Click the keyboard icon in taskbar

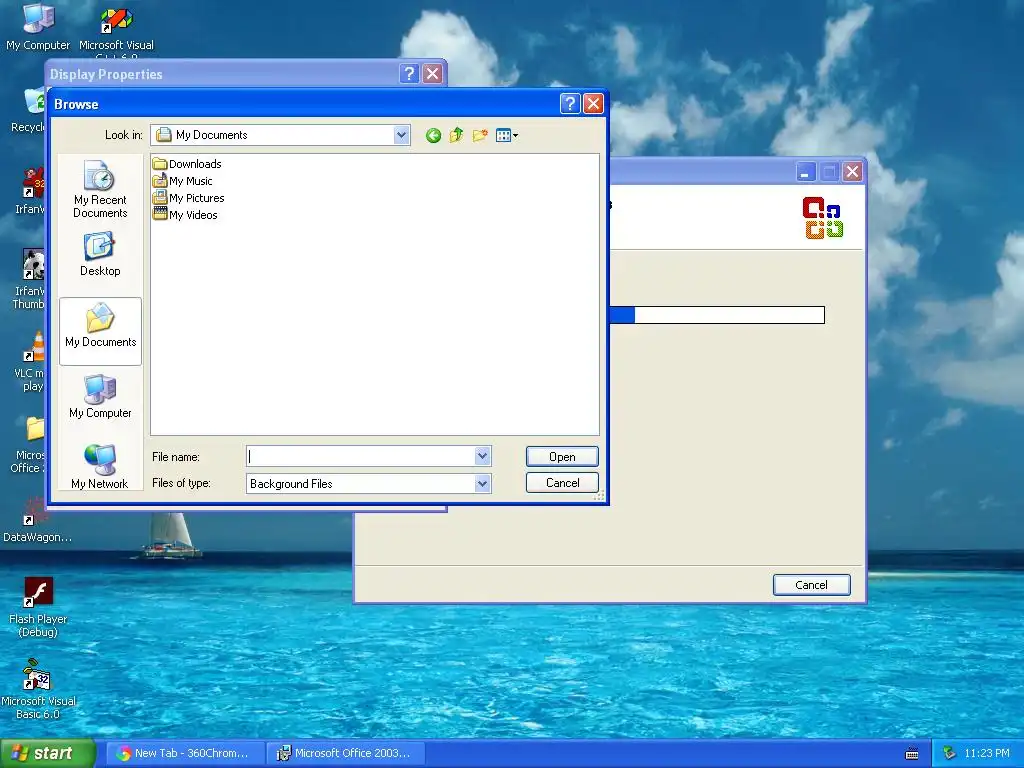tap(912, 754)
